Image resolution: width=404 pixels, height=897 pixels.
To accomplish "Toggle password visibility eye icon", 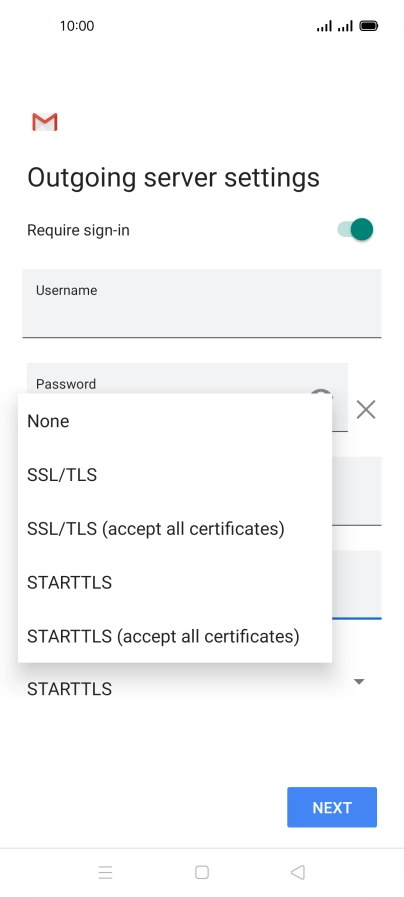I will [321, 392].
